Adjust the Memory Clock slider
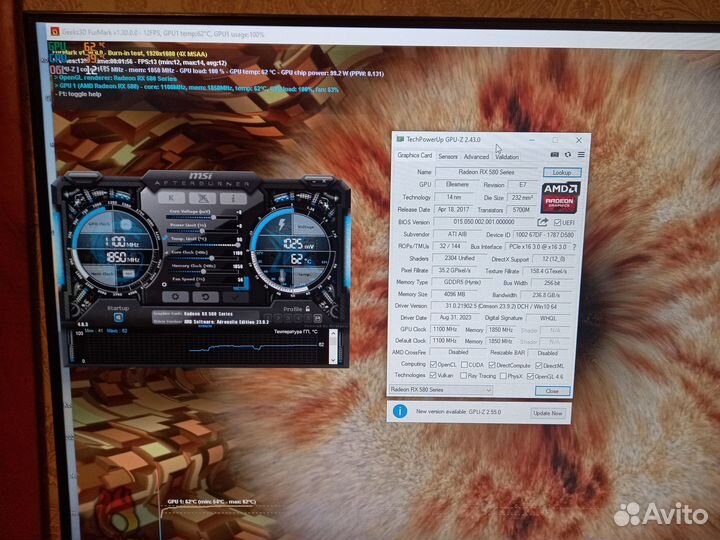The width and height of the screenshot is (720, 540). pos(204,271)
